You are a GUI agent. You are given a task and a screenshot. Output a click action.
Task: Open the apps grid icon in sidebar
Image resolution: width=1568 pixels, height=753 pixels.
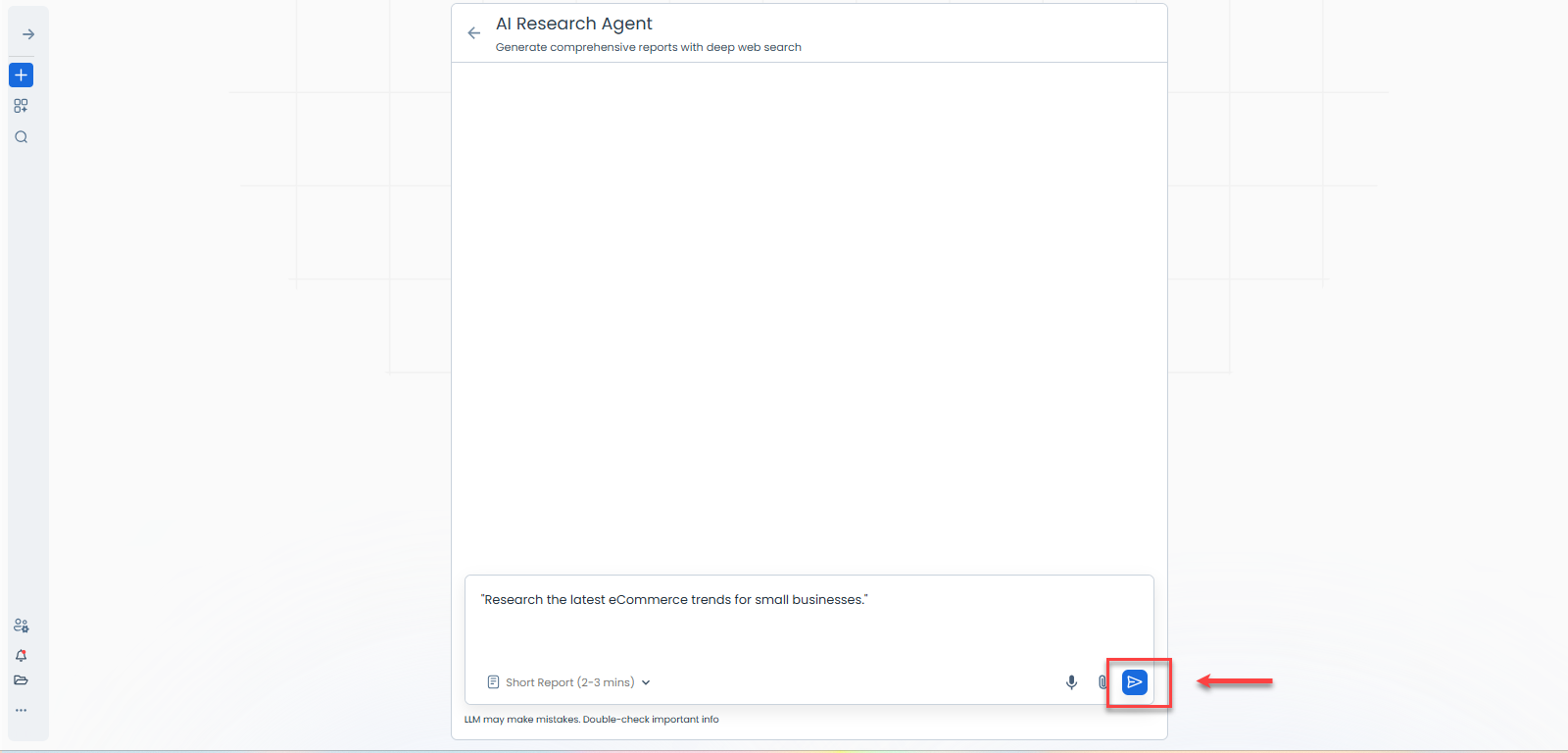point(21,106)
